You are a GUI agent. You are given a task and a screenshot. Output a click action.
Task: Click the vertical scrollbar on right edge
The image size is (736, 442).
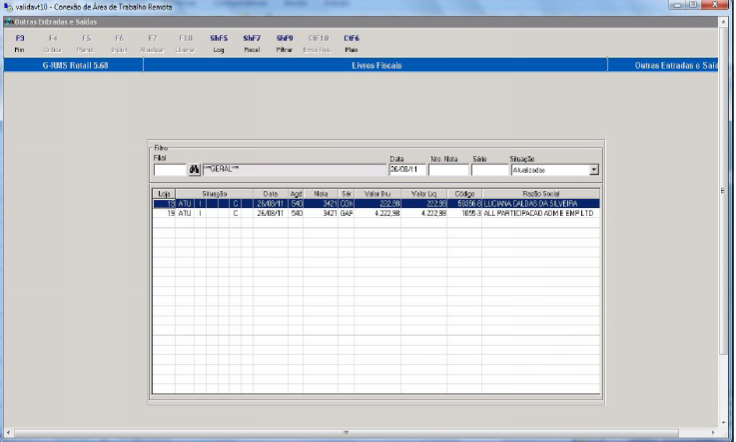pyautogui.click(x=723, y=190)
